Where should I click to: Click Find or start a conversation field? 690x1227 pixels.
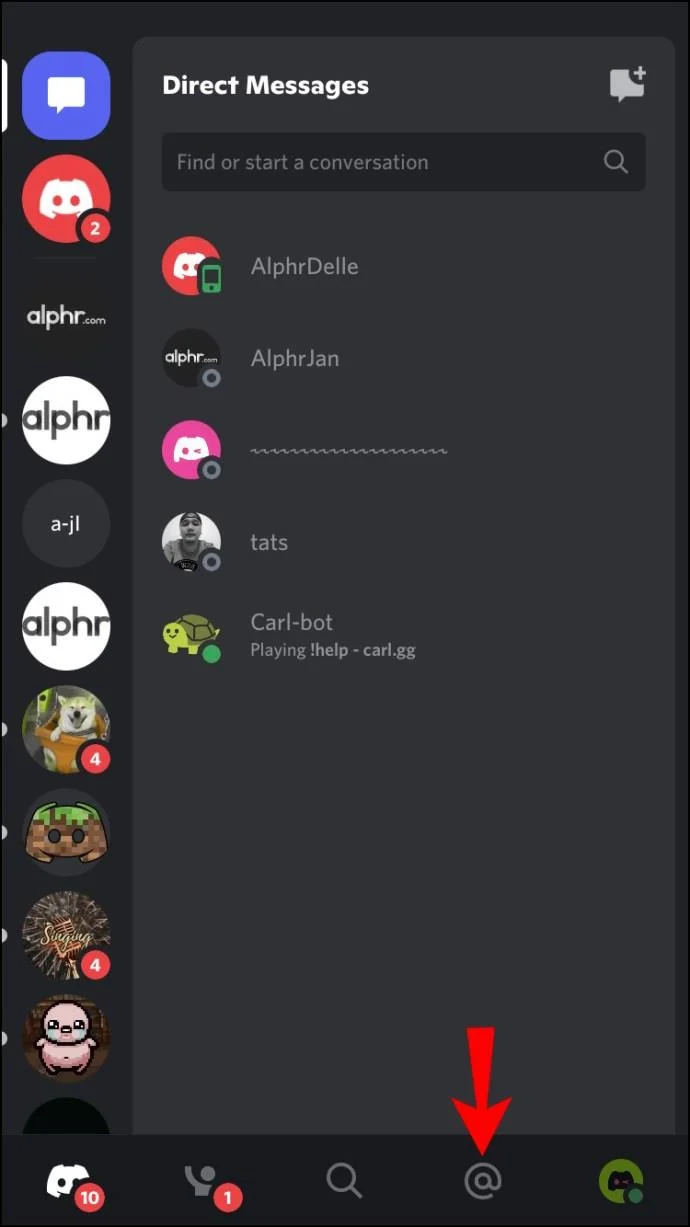click(x=403, y=162)
